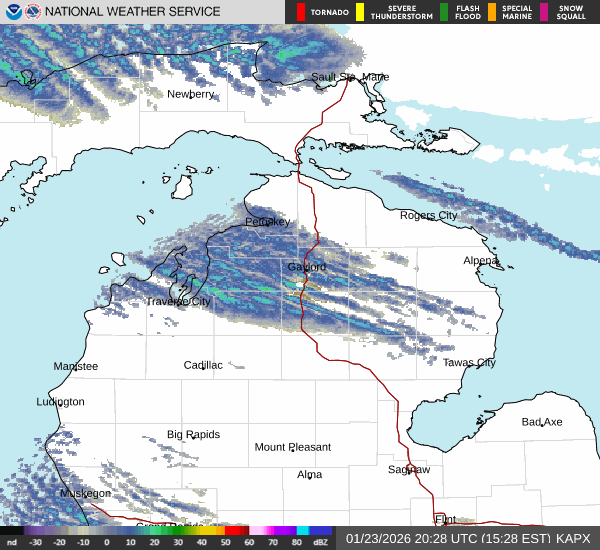This screenshot has width=600, height=550.
Task: Click the UTC timestamp in the footer
Action: [447, 538]
